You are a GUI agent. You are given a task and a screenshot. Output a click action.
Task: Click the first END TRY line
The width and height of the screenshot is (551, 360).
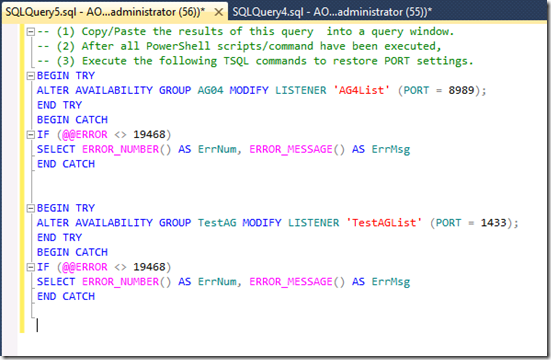pos(59,105)
